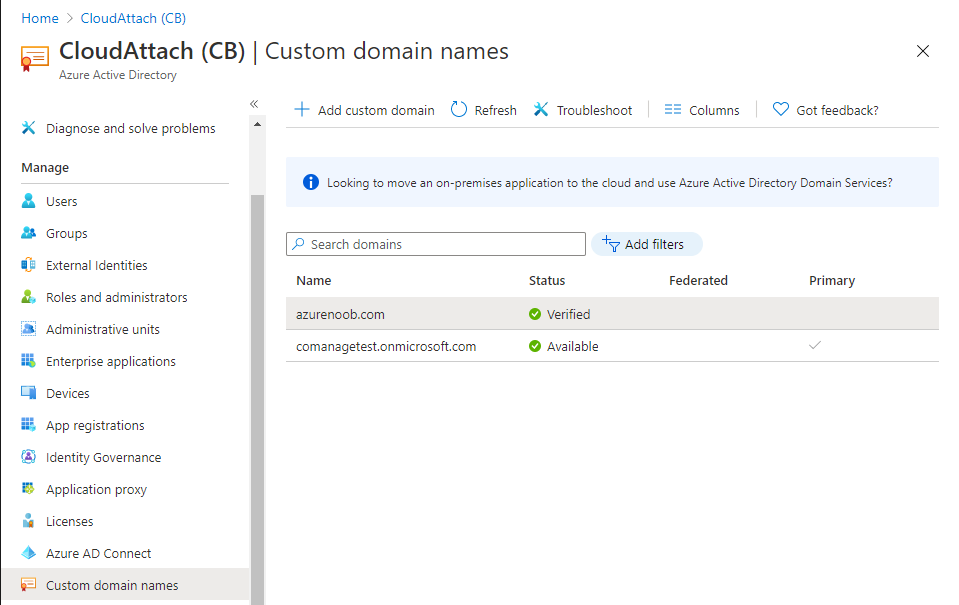
Task: Click the Add filters button
Action: point(646,244)
